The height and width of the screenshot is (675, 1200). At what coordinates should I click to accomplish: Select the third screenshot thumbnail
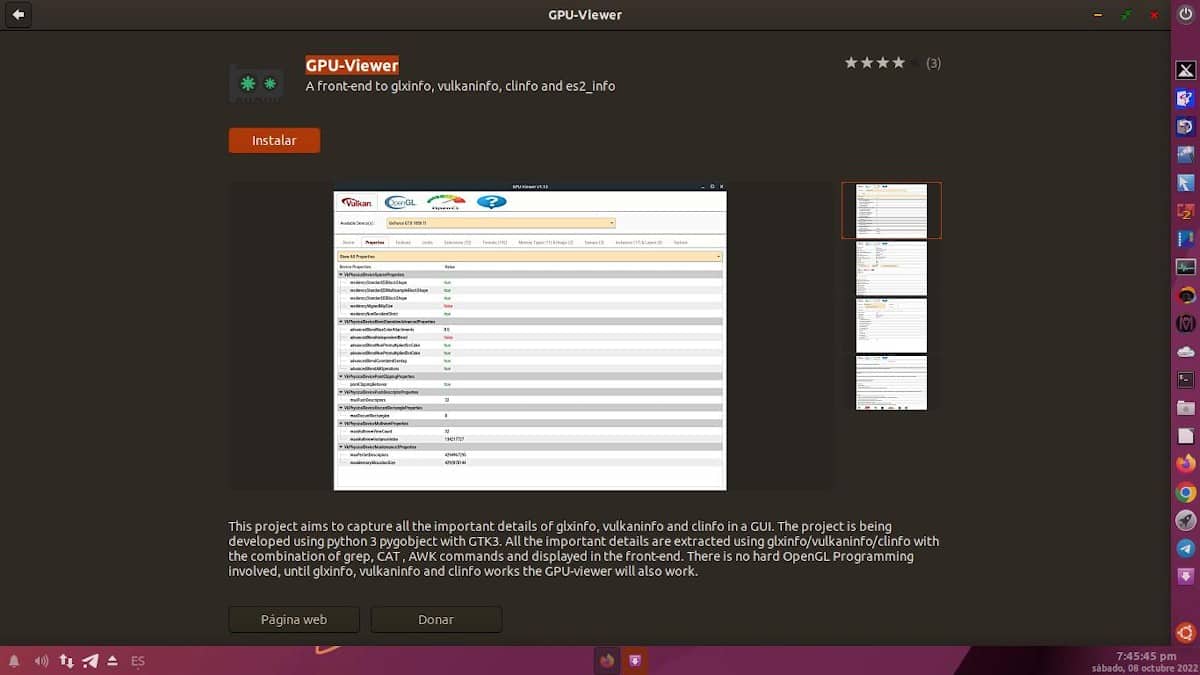coord(891,325)
